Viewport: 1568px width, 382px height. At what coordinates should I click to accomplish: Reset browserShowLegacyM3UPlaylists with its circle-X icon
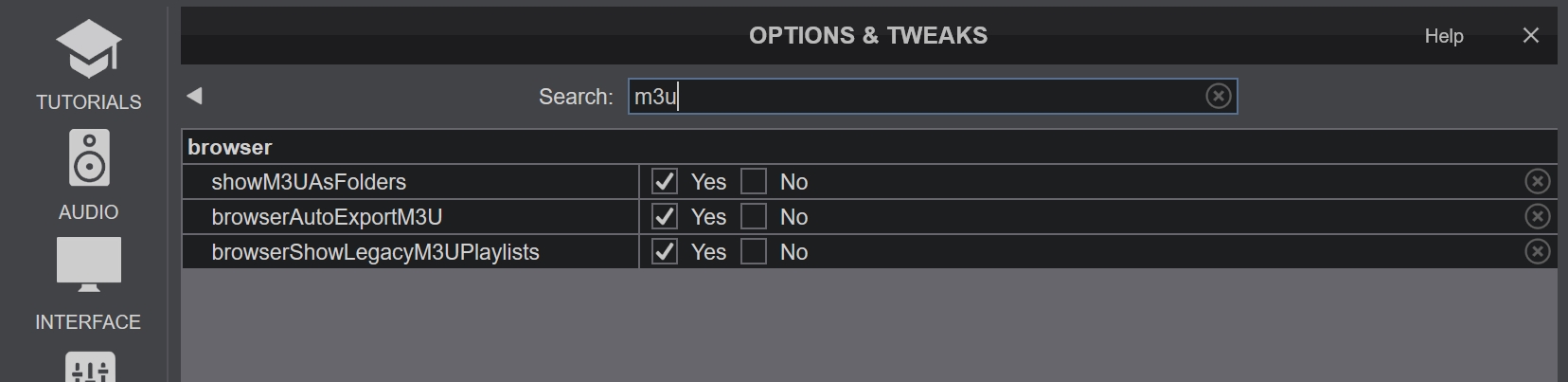click(1538, 251)
